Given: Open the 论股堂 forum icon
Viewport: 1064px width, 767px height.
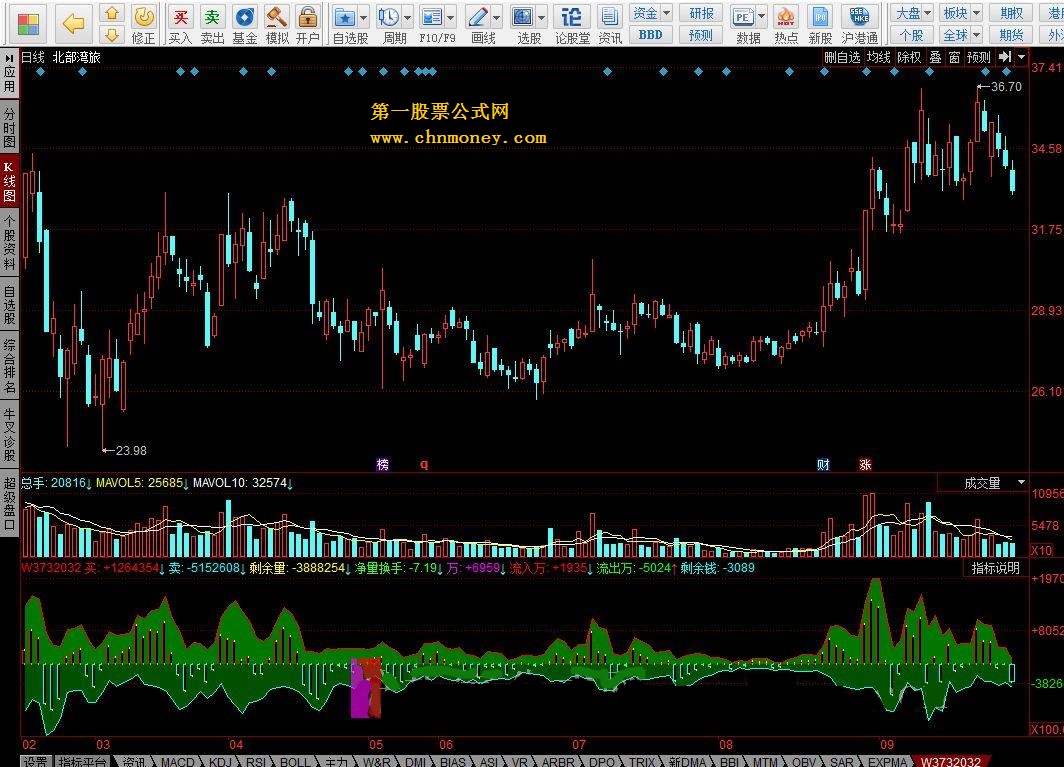Looking at the screenshot, I should [x=572, y=17].
